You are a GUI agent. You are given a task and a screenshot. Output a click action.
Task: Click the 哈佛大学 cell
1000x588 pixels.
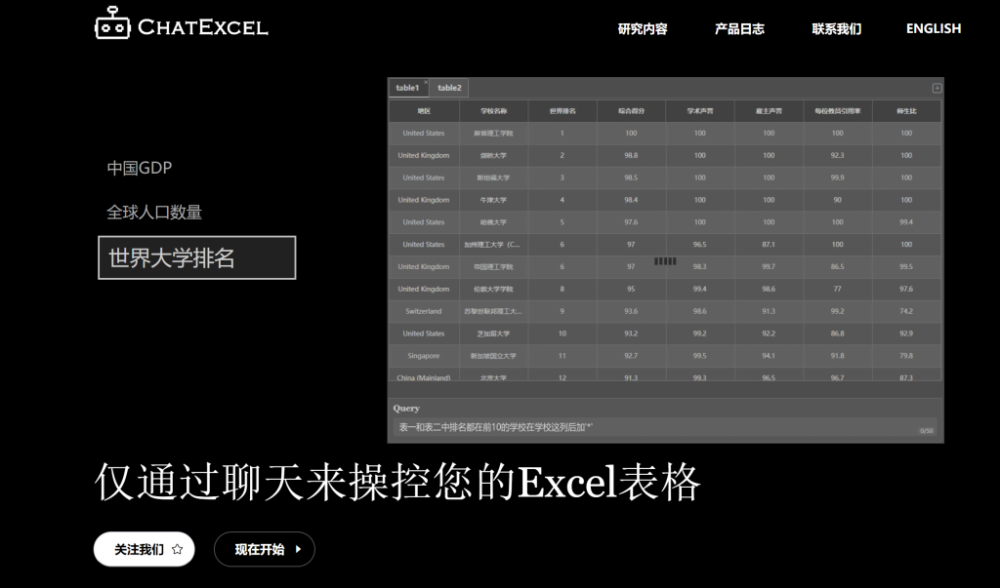coord(494,223)
